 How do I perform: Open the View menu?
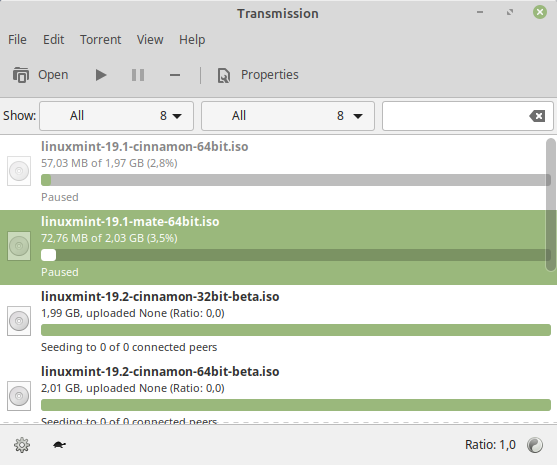(150, 39)
